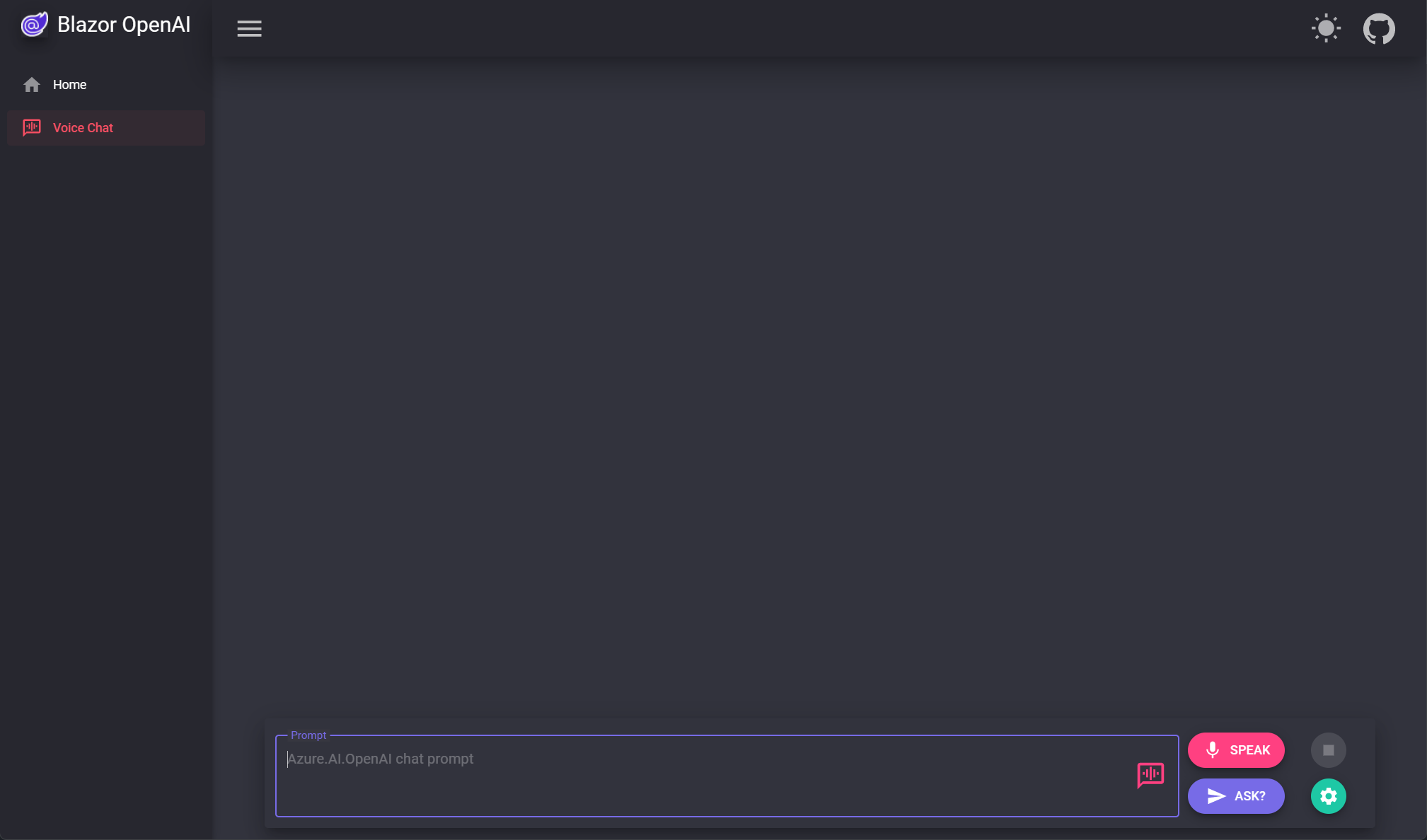Click the stop playback square button
This screenshot has height=840, width=1427.
pos(1328,750)
